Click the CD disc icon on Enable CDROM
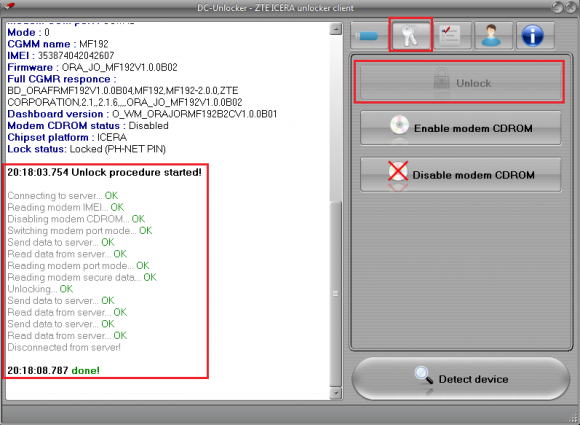Screen dimensions: 580x425 pyautogui.click(x=399, y=125)
